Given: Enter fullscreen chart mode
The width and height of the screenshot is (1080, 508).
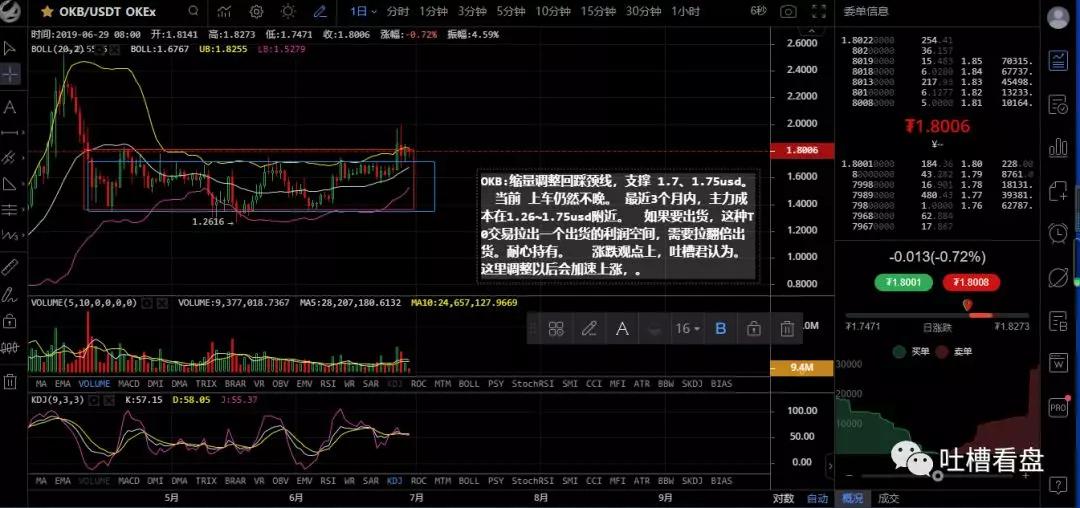Looking at the screenshot, I should click(818, 11).
